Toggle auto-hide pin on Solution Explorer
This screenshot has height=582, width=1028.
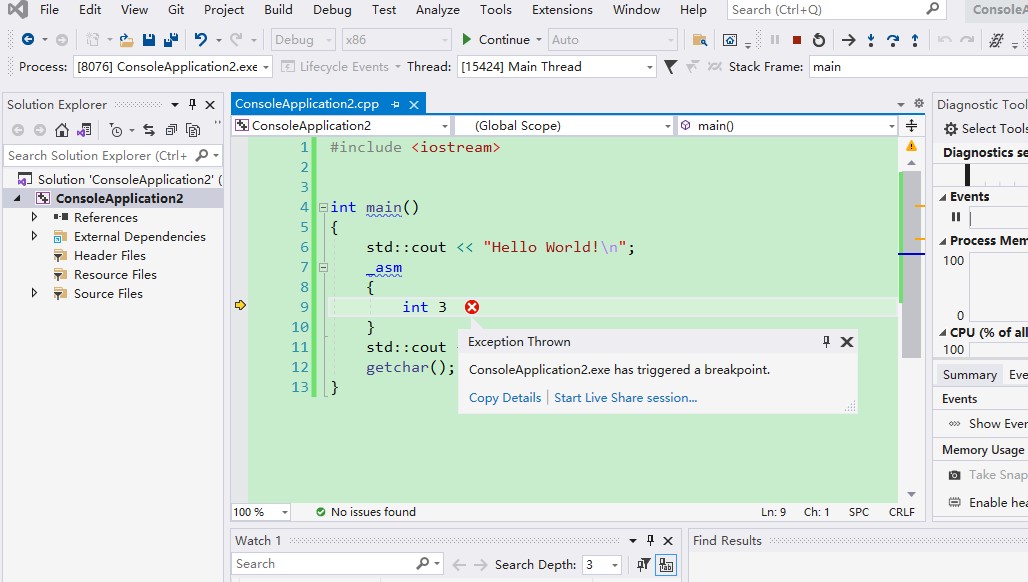pyautogui.click(x=192, y=104)
